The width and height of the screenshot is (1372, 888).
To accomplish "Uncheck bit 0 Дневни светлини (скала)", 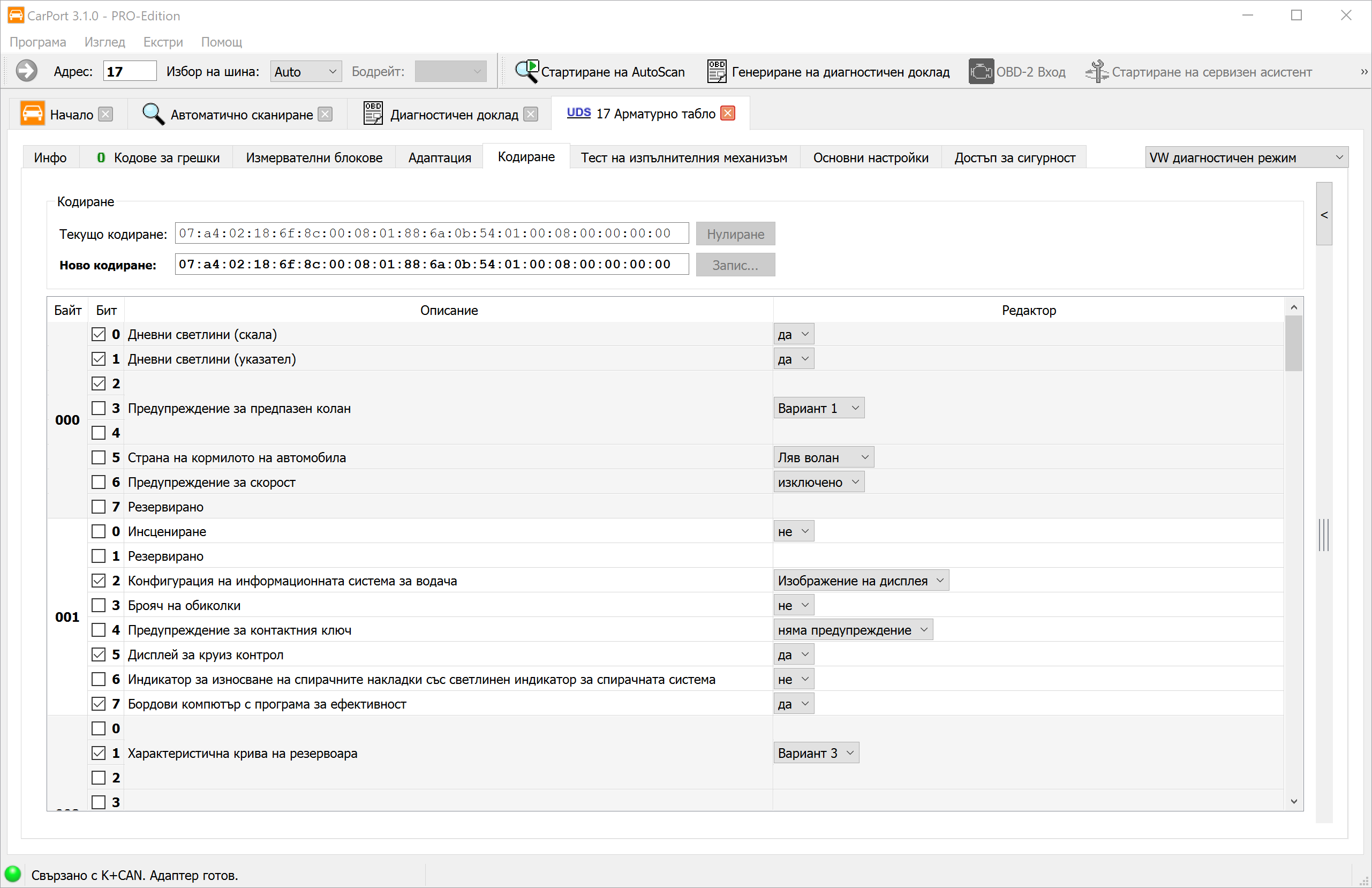I will tap(99, 334).
